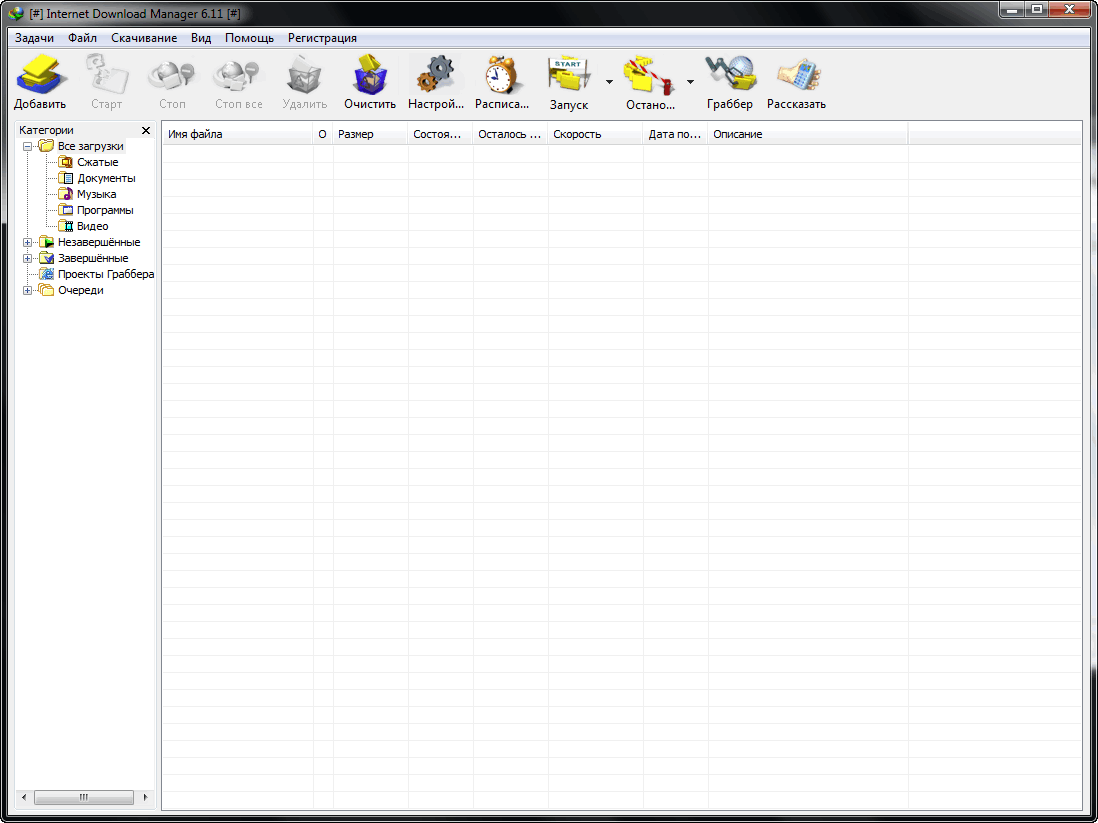Screen dimensions: 1098x823
Task: Select the Завершённые category
Action: pyautogui.click(x=93, y=258)
